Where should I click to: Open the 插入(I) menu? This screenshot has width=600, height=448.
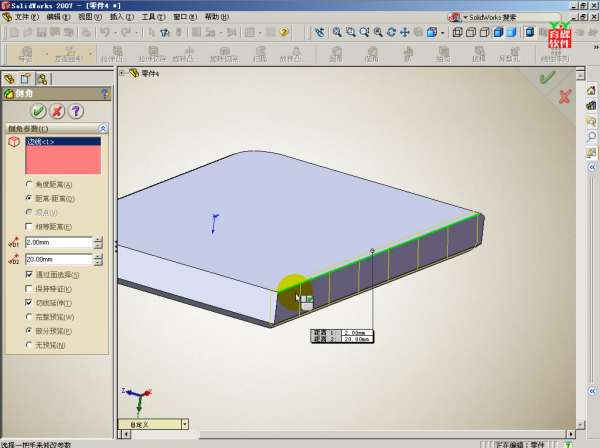click(x=122, y=17)
